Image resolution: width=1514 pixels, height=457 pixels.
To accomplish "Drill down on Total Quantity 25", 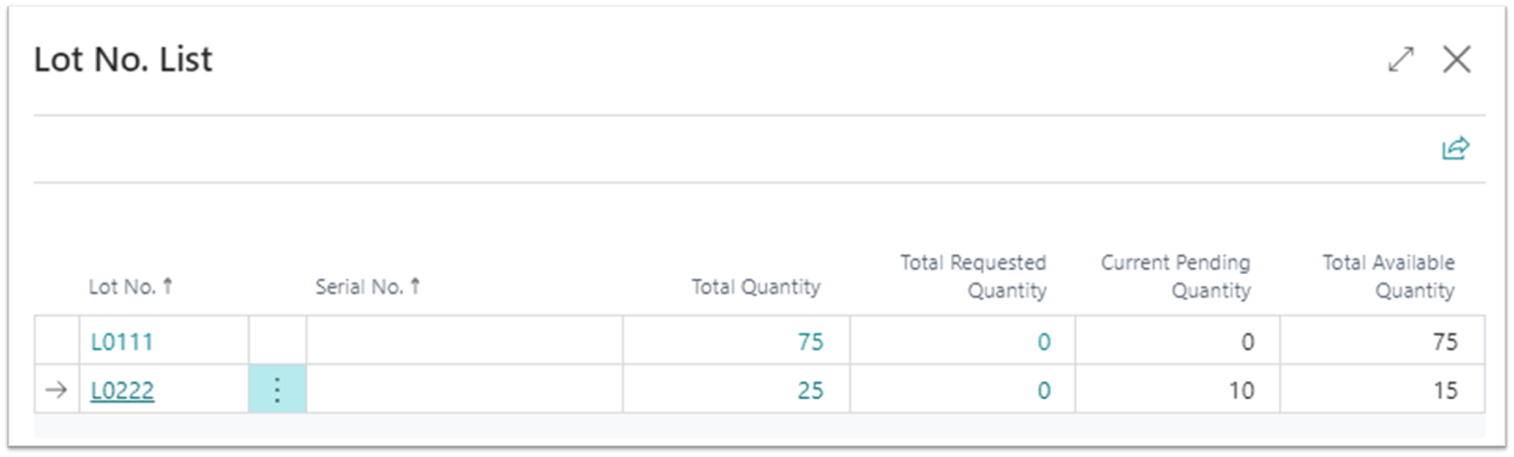I will (810, 390).
